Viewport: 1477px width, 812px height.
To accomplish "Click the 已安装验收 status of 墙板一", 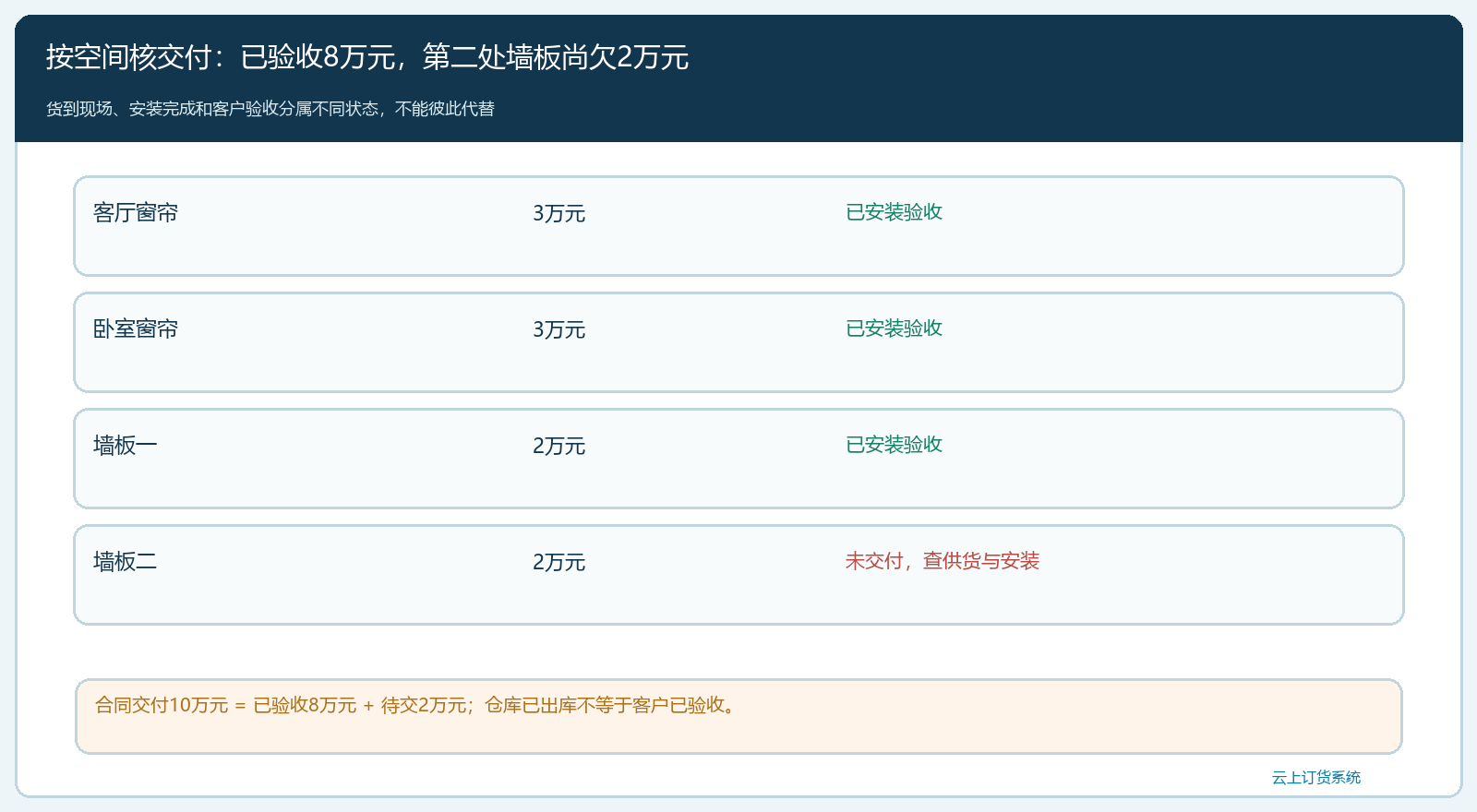I will click(895, 445).
